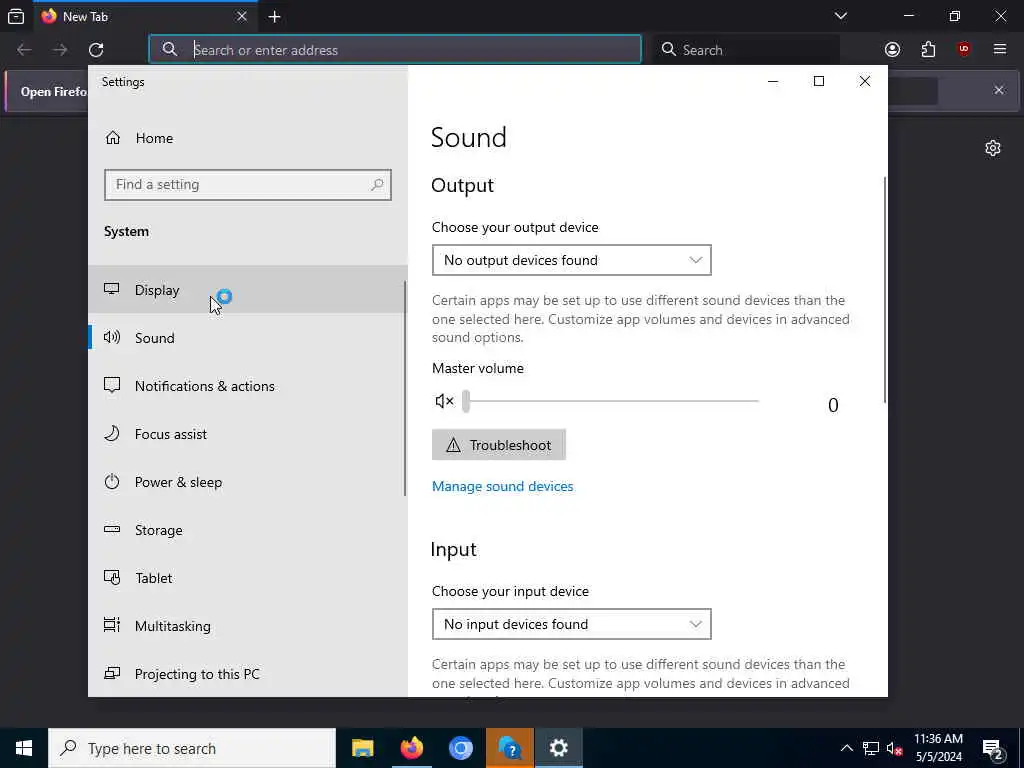The image size is (1024, 768).
Task: Expand the output device dropdown
Action: [571, 260]
